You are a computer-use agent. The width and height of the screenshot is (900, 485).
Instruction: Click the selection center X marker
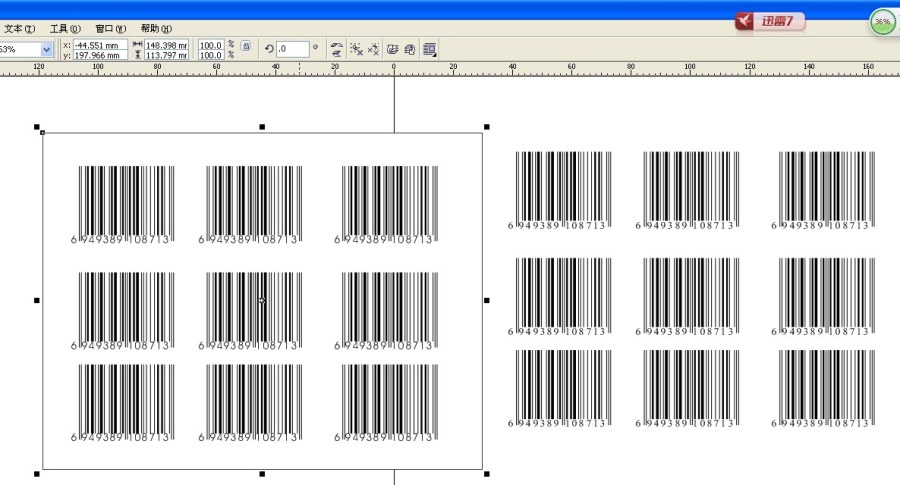(x=262, y=300)
